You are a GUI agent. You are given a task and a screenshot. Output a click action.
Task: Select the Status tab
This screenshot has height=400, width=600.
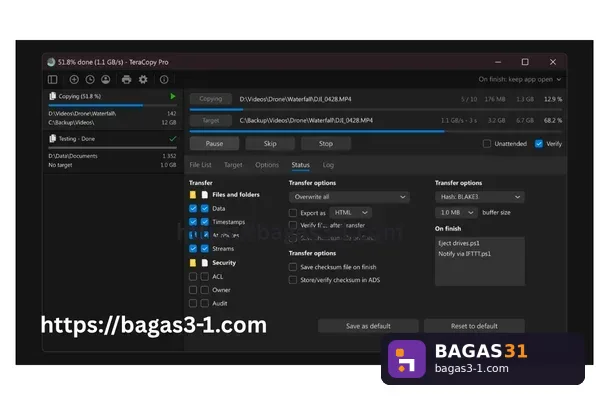point(300,165)
